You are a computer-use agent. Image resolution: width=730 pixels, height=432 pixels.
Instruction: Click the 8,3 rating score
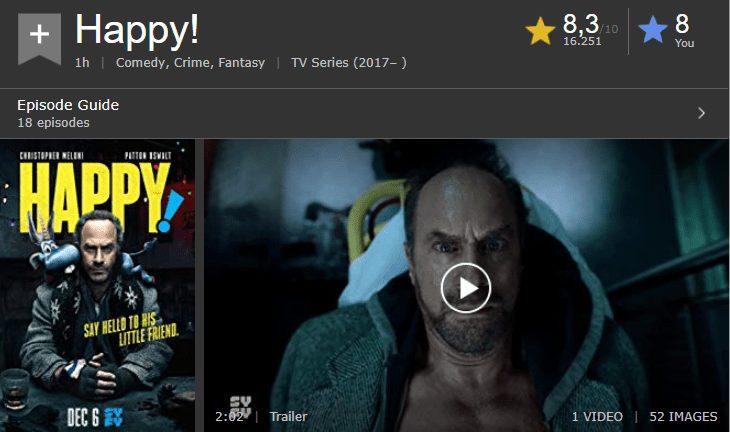581,23
